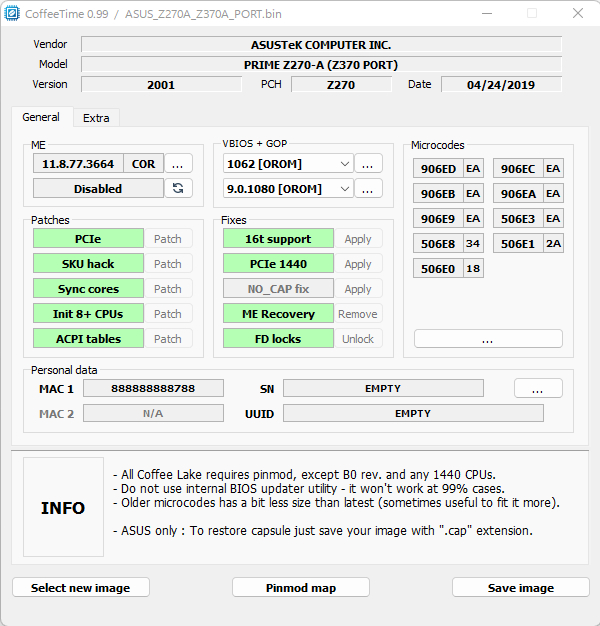The height and width of the screenshot is (626, 600).
Task: Click the PCH field Z270
Action: (341, 84)
